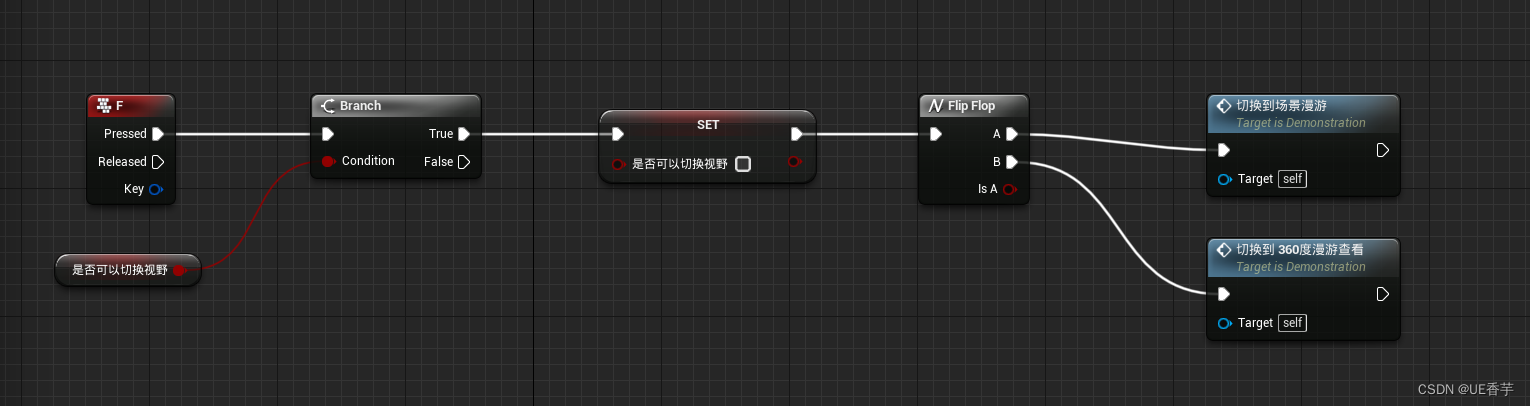This screenshot has width=1530, height=406.
Task: Click Flip Flop B output pin
Action: tap(1011, 161)
